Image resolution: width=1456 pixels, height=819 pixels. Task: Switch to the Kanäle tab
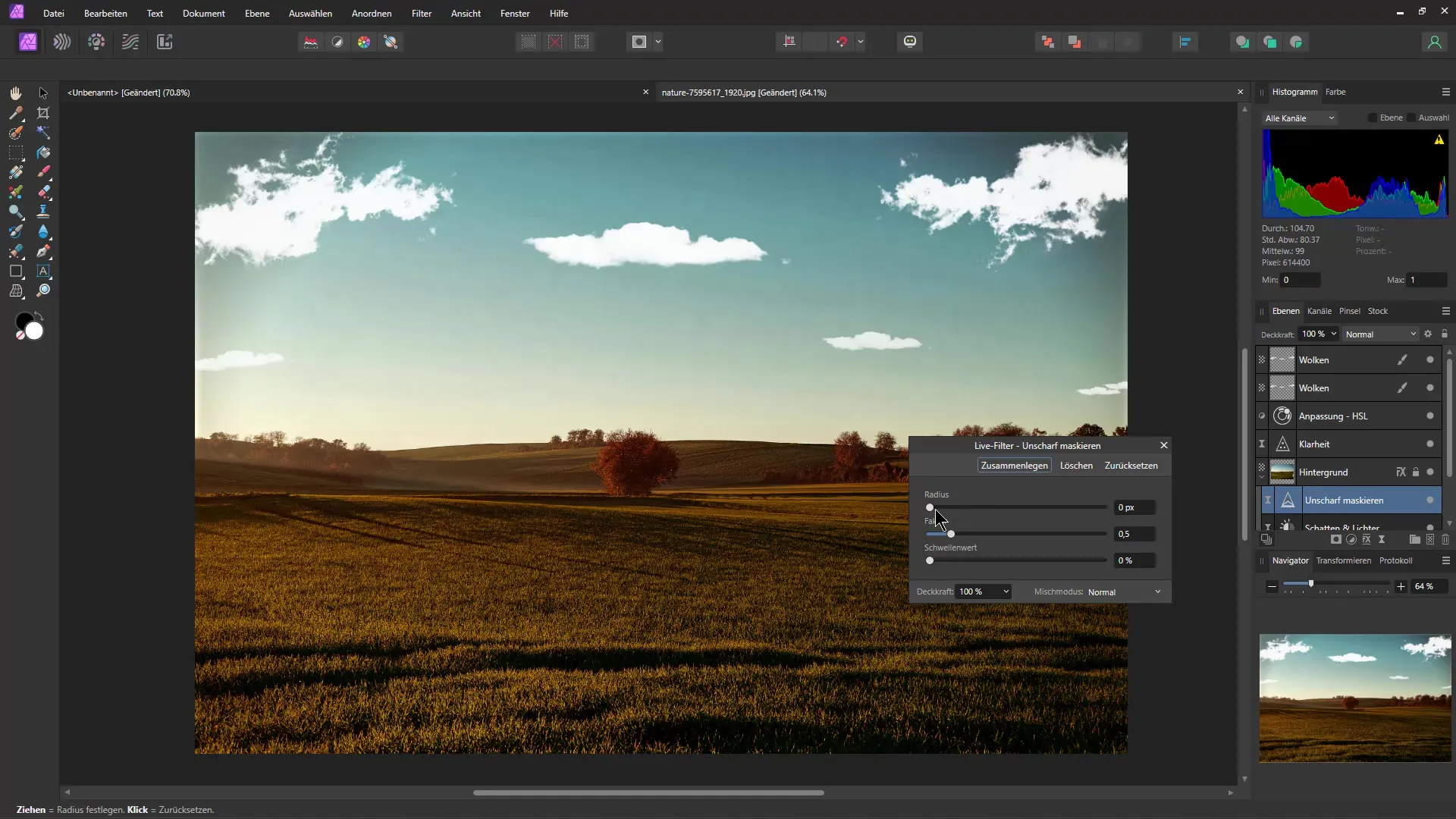click(1319, 311)
